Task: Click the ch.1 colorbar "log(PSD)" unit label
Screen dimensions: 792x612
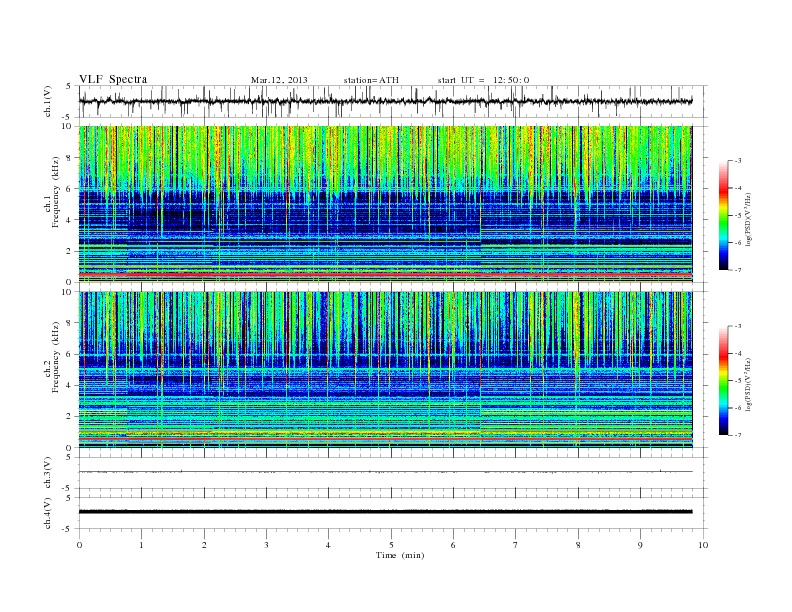Action: pos(748,219)
